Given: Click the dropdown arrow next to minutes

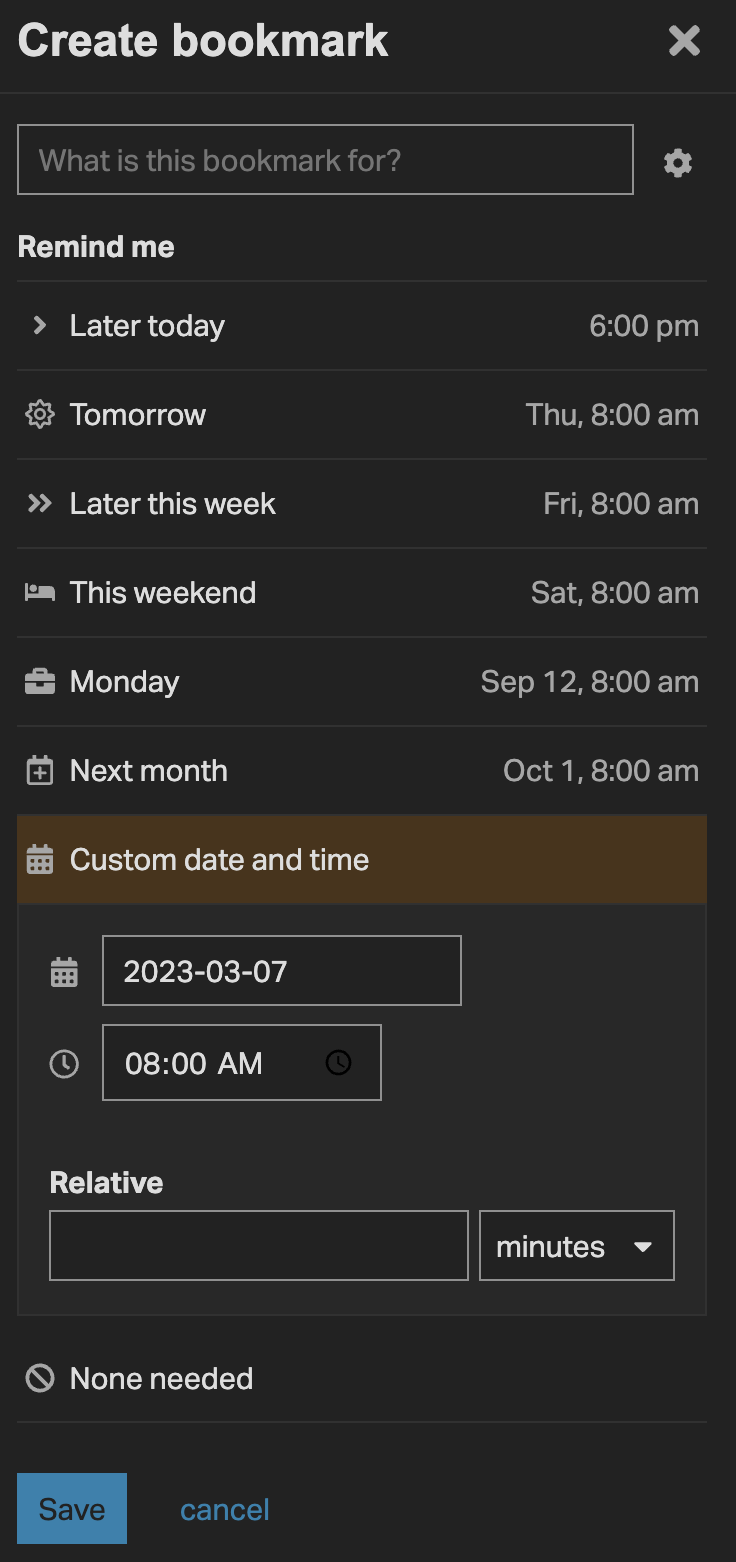Looking at the screenshot, I should pyautogui.click(x=643, y=1247).
